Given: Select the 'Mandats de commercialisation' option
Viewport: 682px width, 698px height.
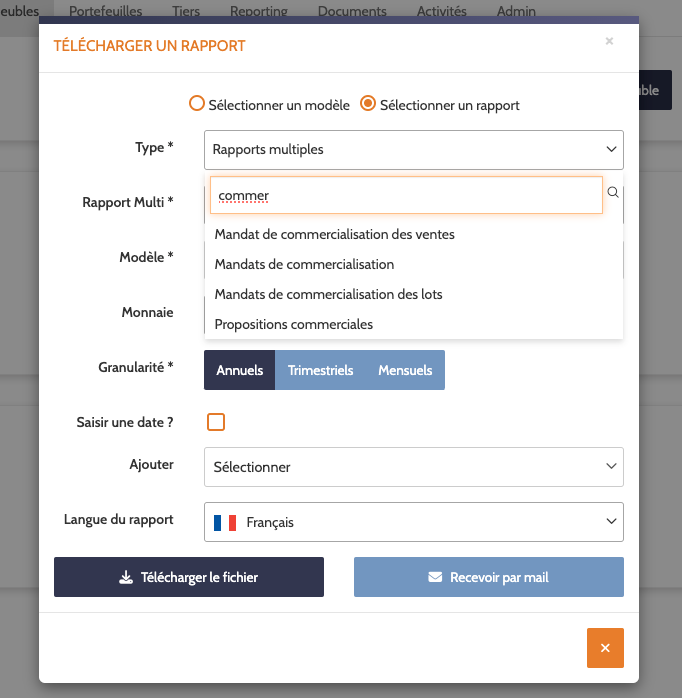Looking at the screenshot, I should point(304,265).
